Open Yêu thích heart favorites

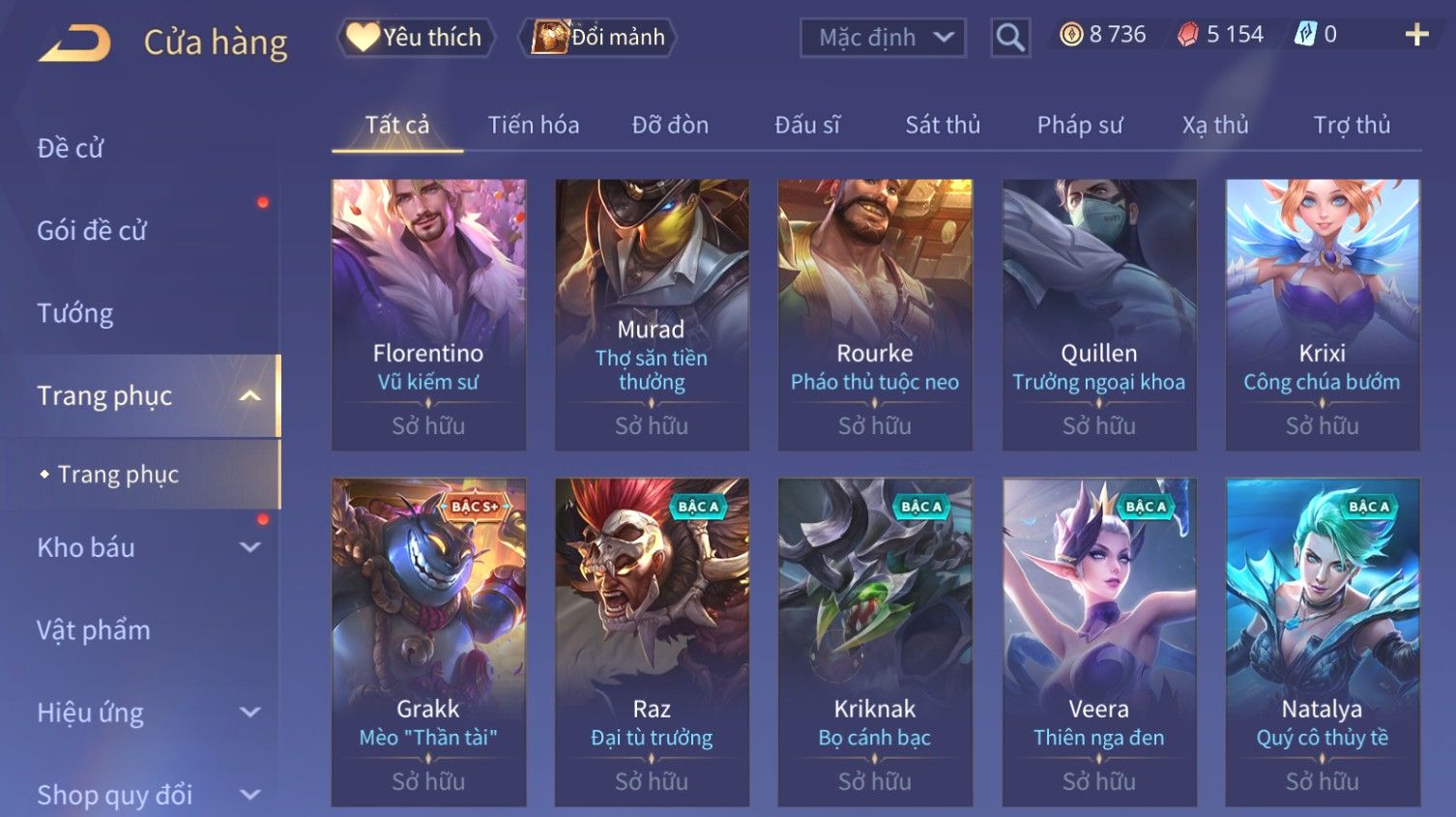click(416, 38)
